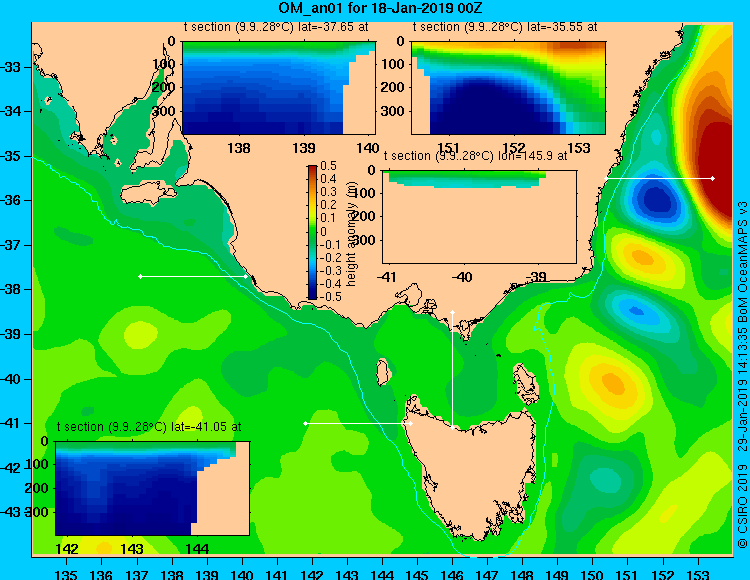750x580 pixels.
Task: Click the color bar's positive 0.5 top label
Action: click(x=329, y=166)
